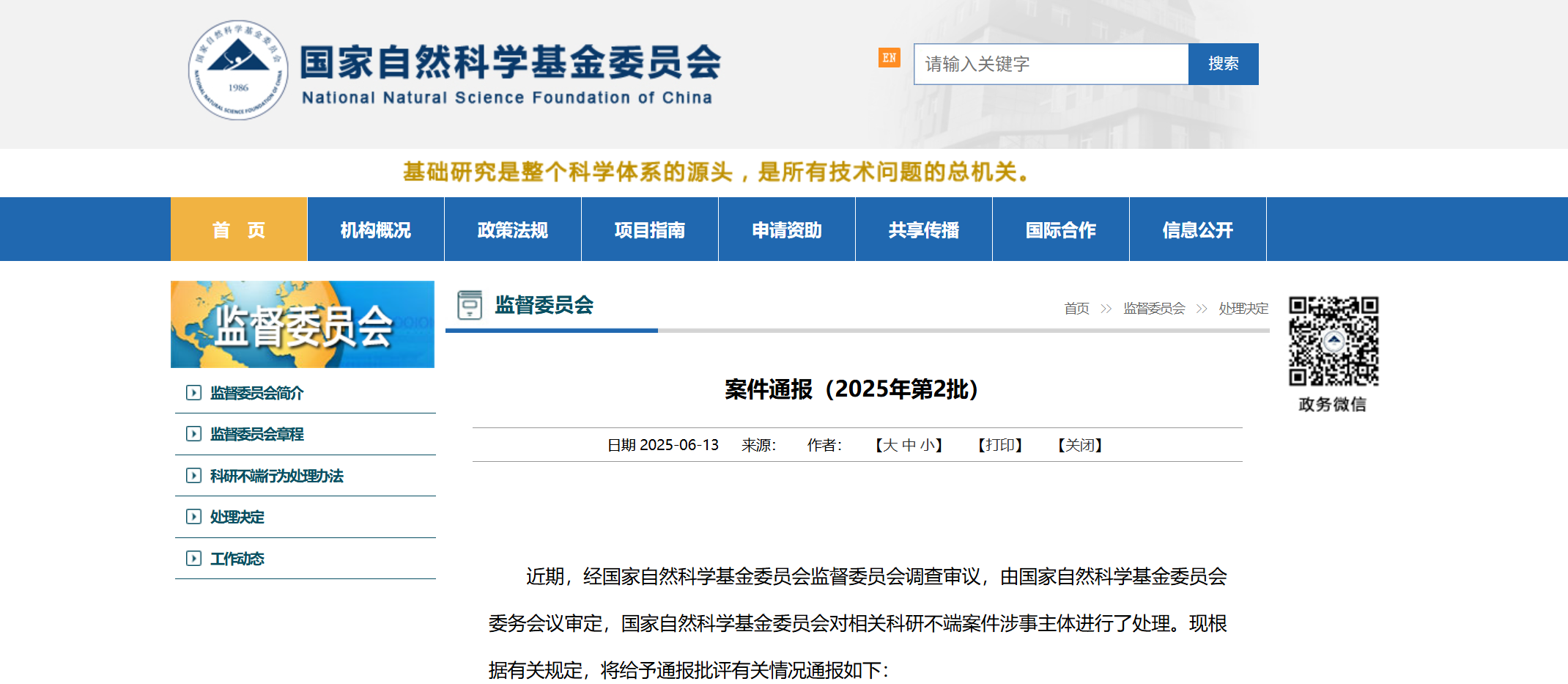Open the 信息公开 navigation menu
The height and width of the screenshot is (684, 1568).
[x=1198, y=229]
